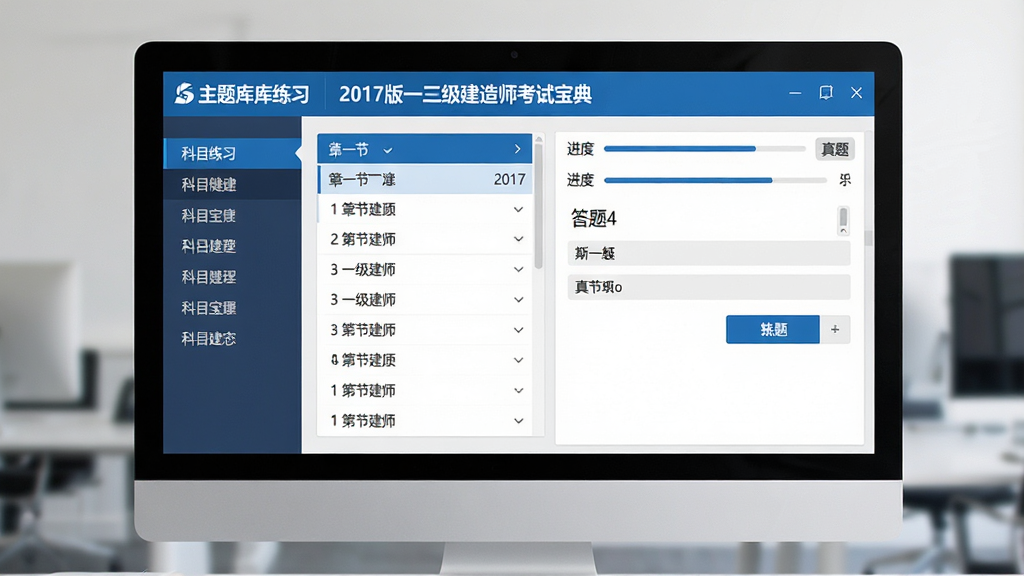Click the plus button beside the blue button
Screen dimensions: 1024x576
tap(835, 330)
